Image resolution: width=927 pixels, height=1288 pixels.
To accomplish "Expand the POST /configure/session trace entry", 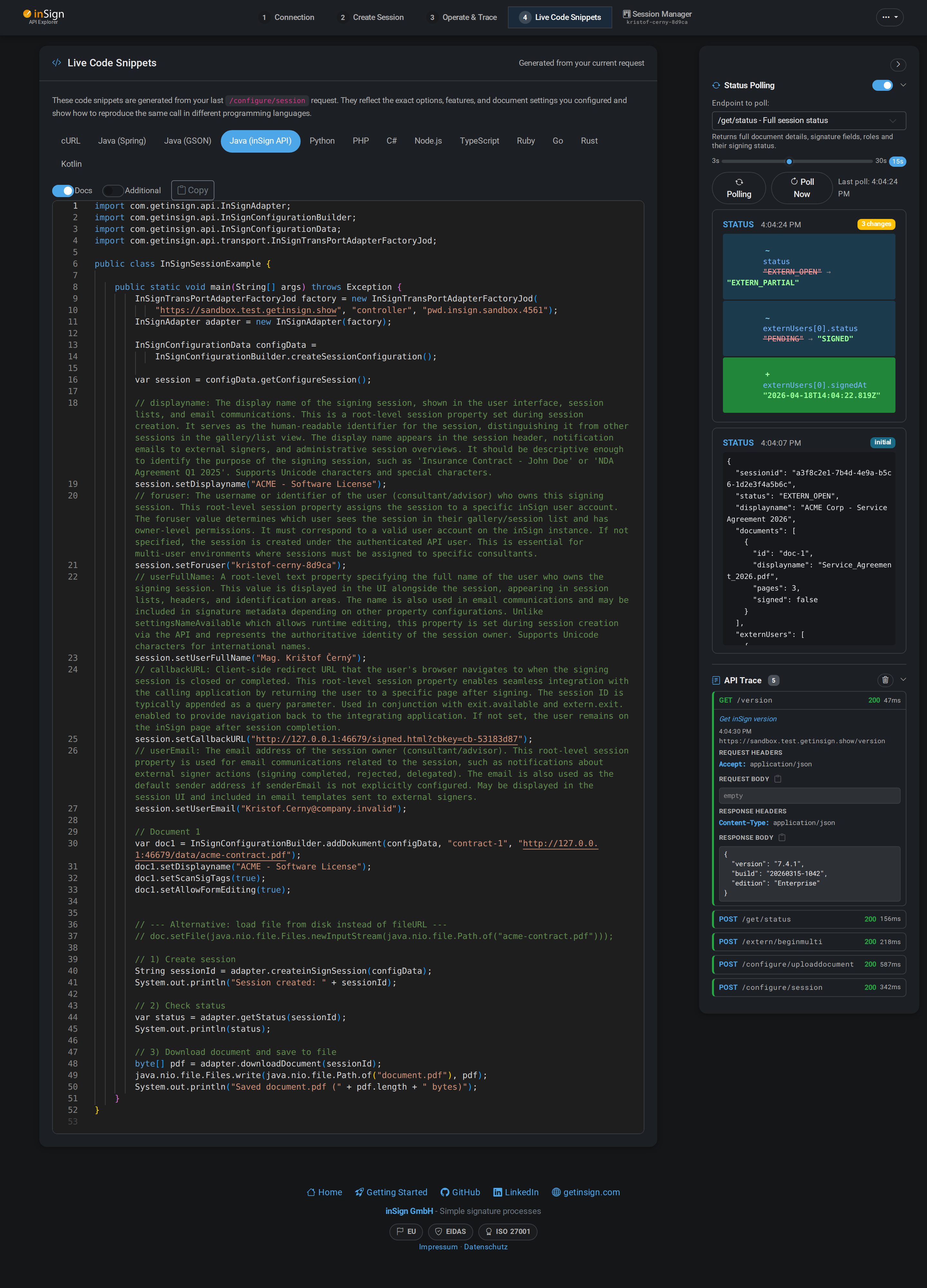I will coord(809,987).
